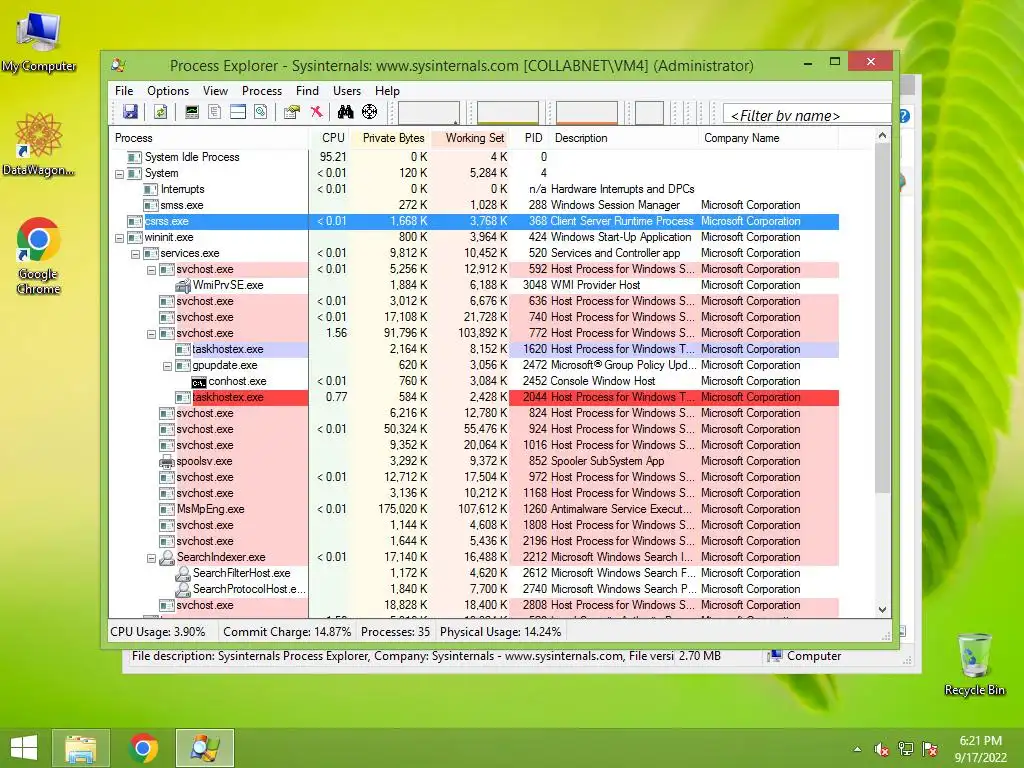Sort by the PID column header
Screen dimensions: 1024x768
click(530, 138)
